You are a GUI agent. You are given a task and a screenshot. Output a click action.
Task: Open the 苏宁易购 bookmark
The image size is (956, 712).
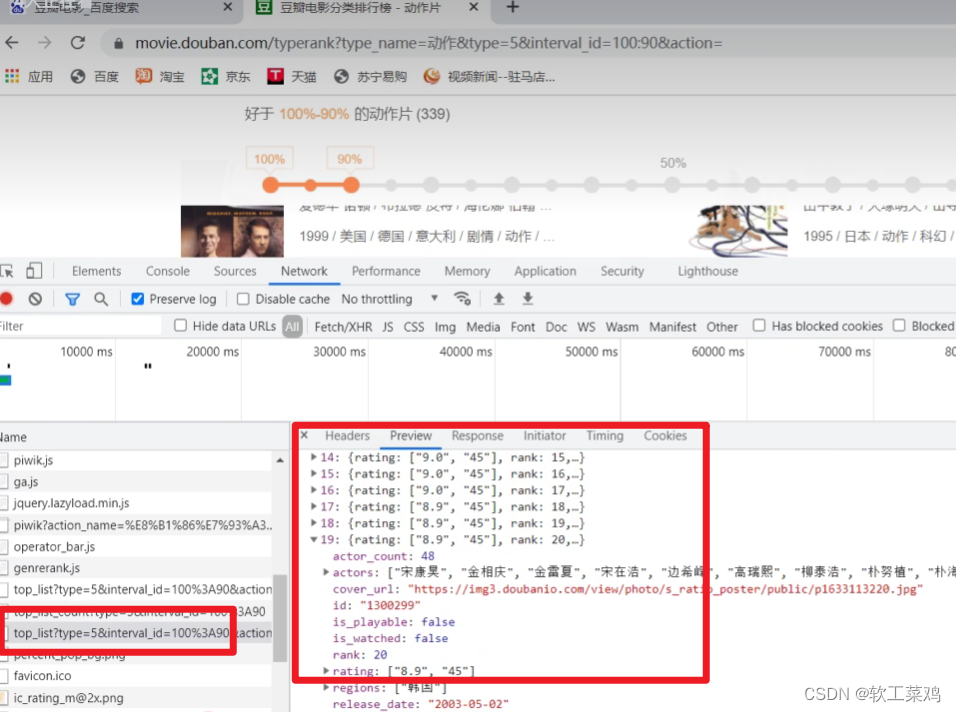(x=371, y=76)
